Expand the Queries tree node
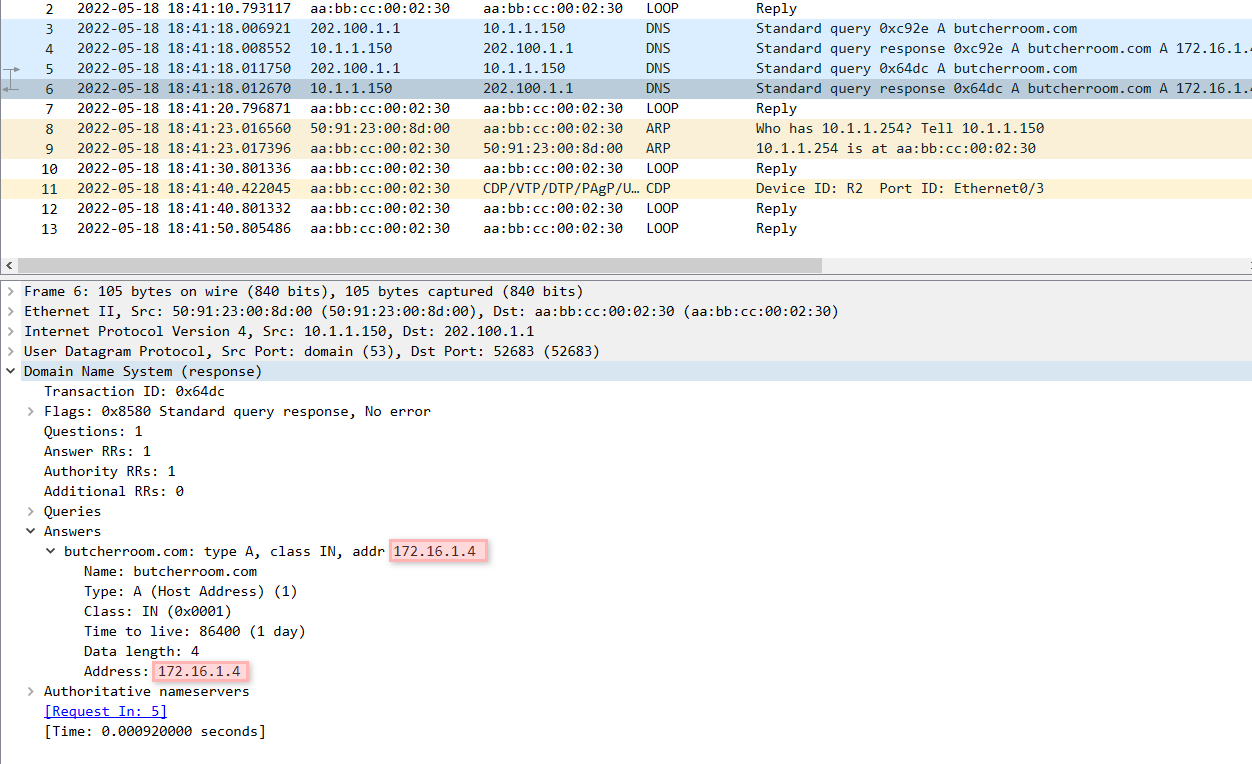This screenshot has width=1252, height=764. click(x=31, y=511)
